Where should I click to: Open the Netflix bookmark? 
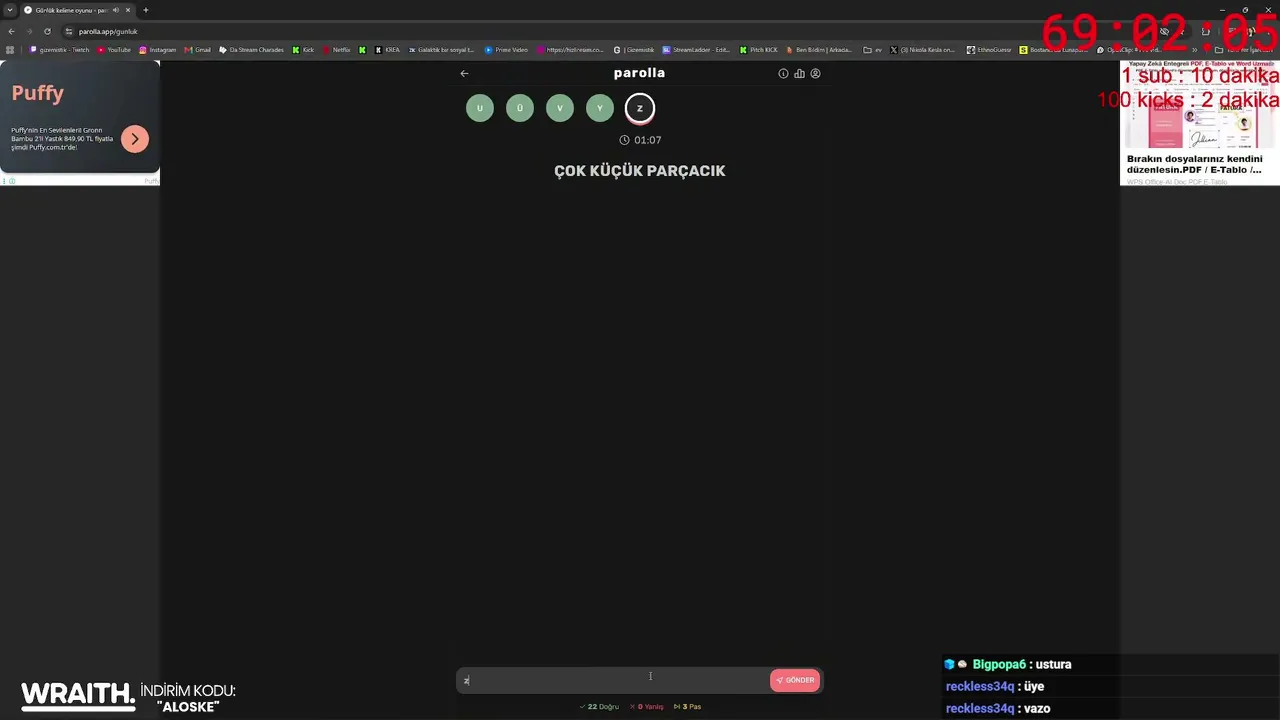(337, 49)
